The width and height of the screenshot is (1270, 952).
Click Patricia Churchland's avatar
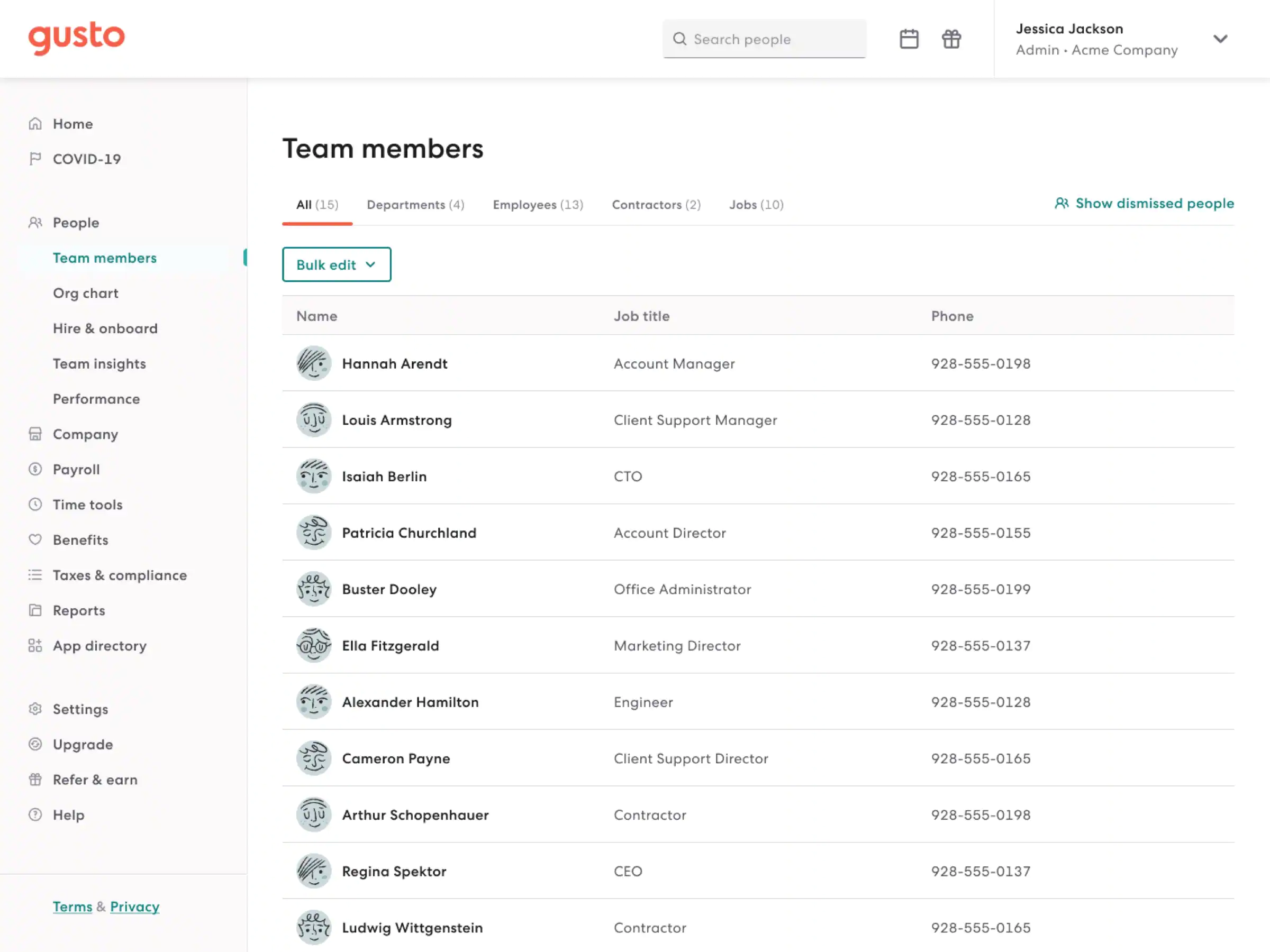click(x=313, y=533)
